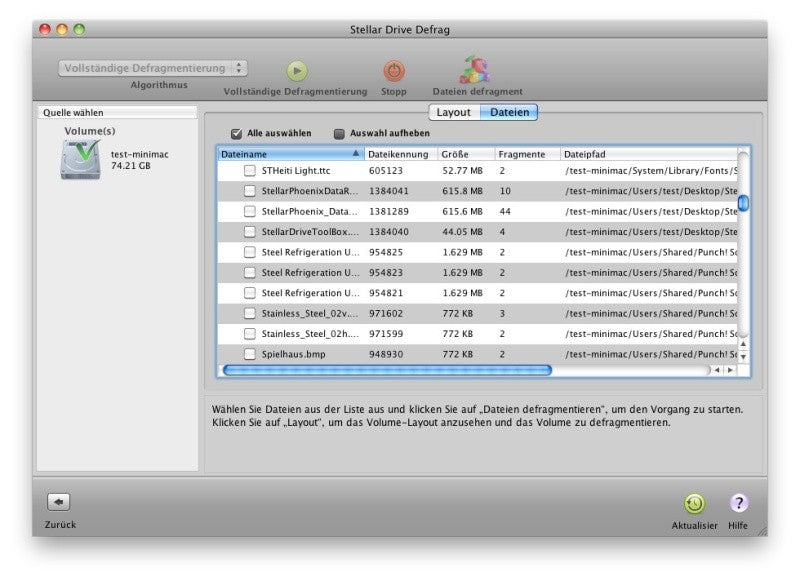
Task: Sort by the Dateikennung column header
Action: tap(401, 154)
